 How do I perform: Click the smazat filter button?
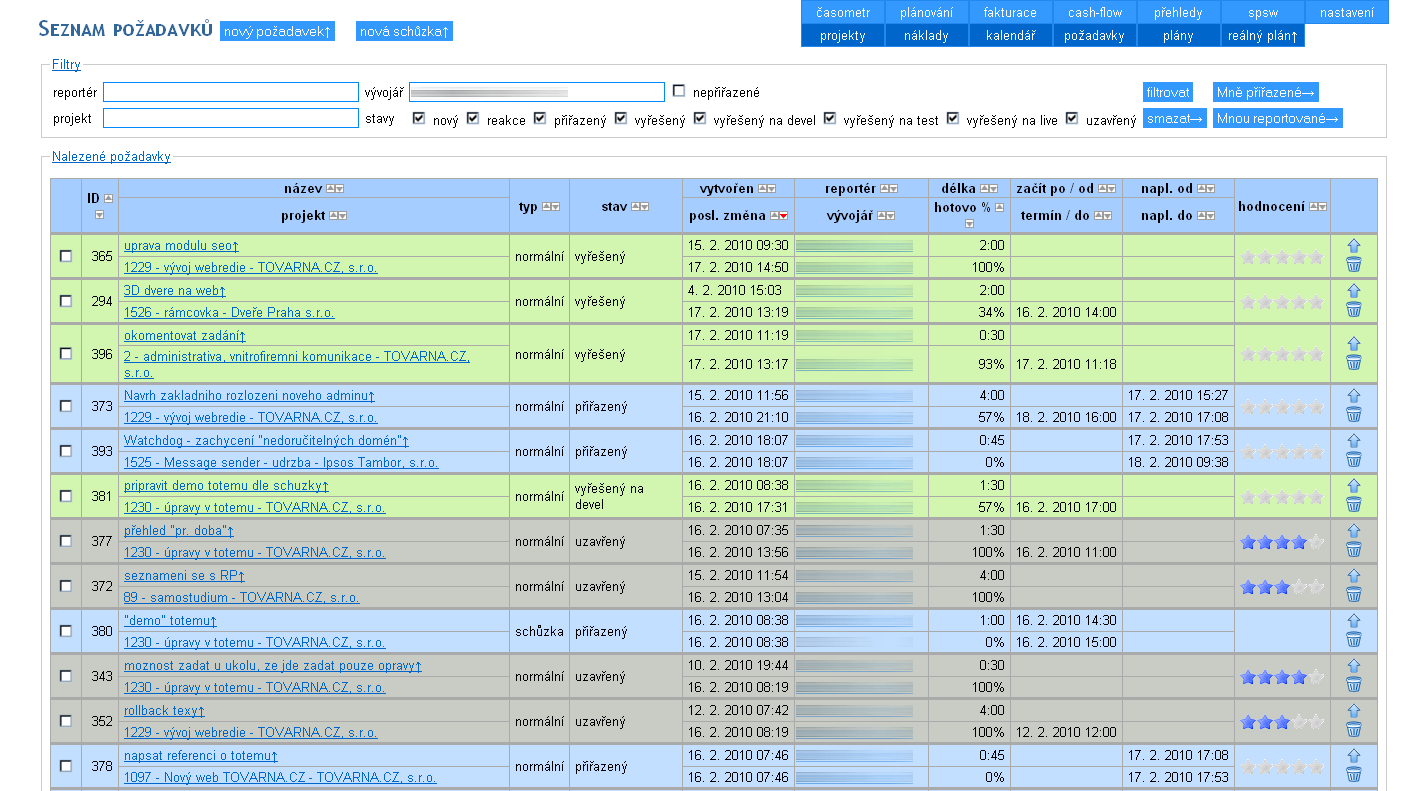(1175, 118)
